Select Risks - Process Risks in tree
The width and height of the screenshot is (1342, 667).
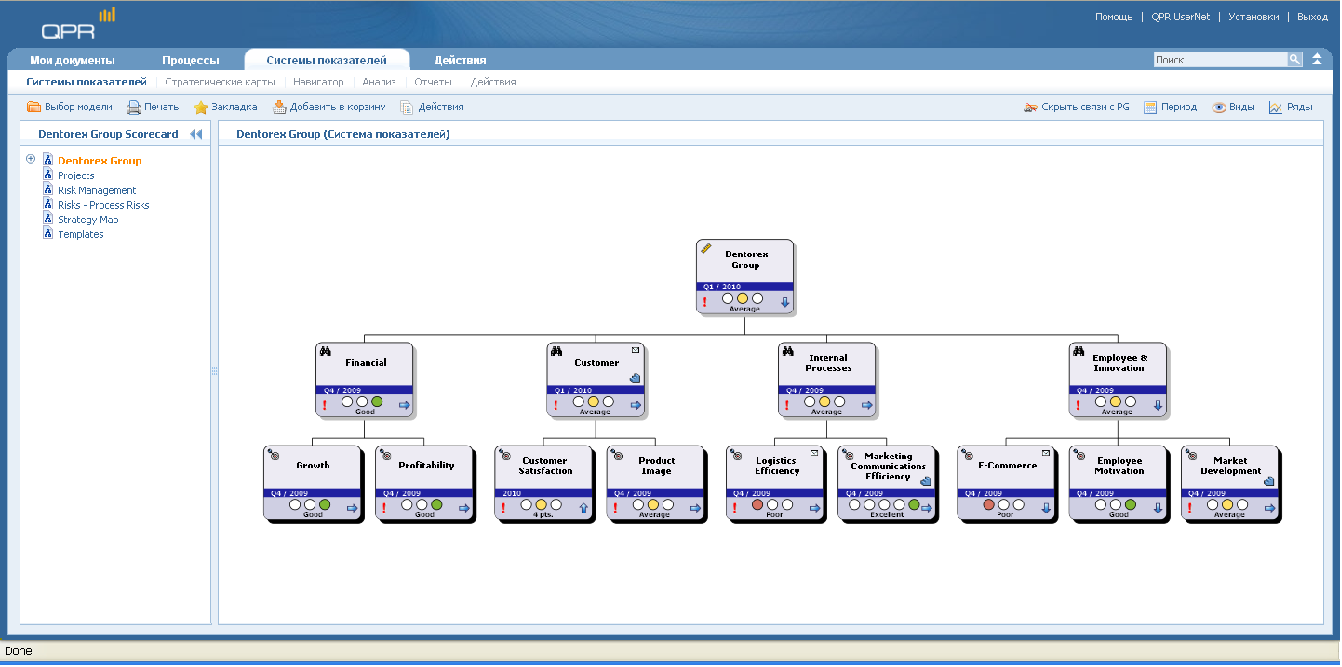pos(104,205)
